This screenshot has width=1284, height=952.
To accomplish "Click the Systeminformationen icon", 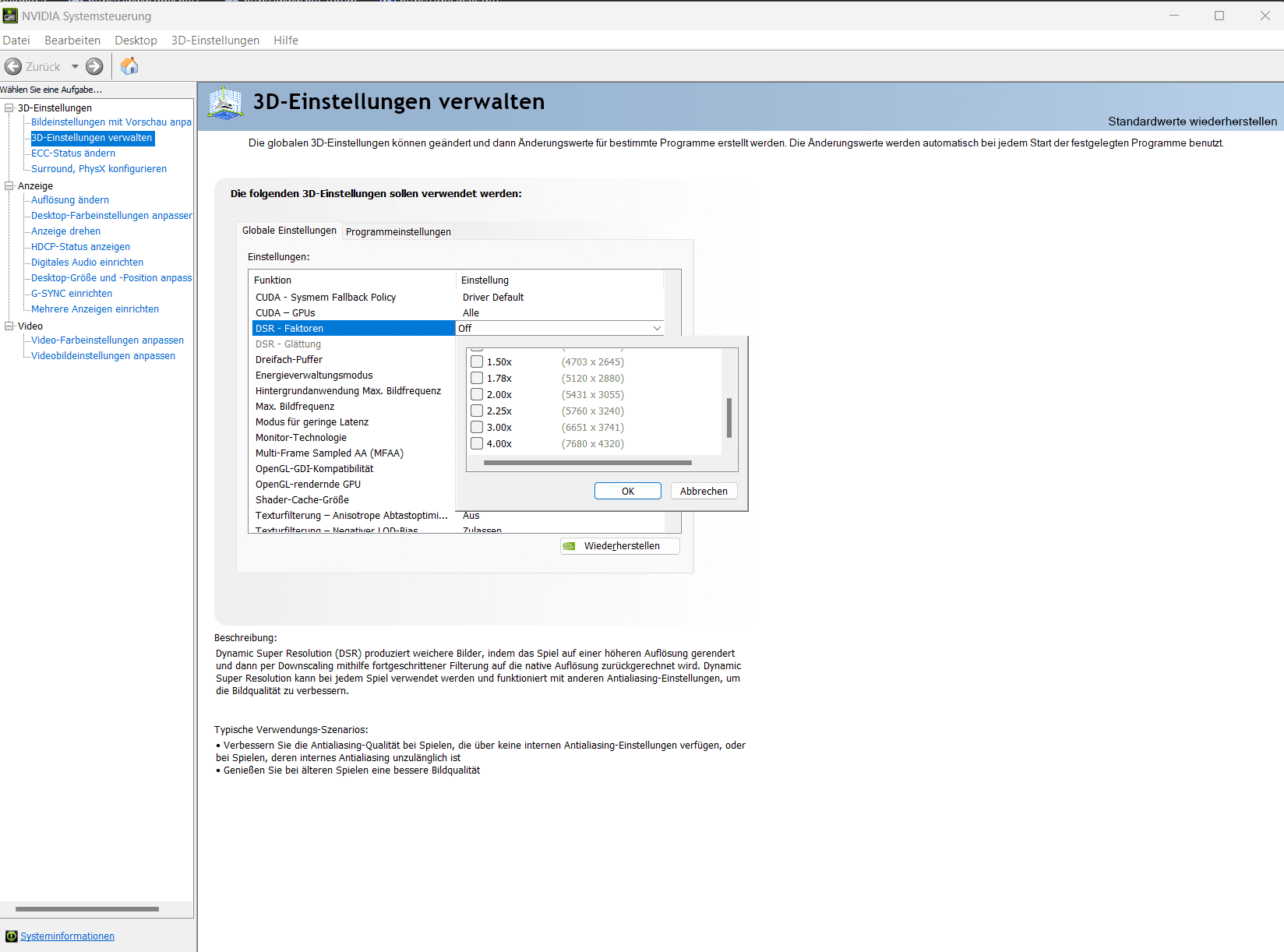I will 12,936.
